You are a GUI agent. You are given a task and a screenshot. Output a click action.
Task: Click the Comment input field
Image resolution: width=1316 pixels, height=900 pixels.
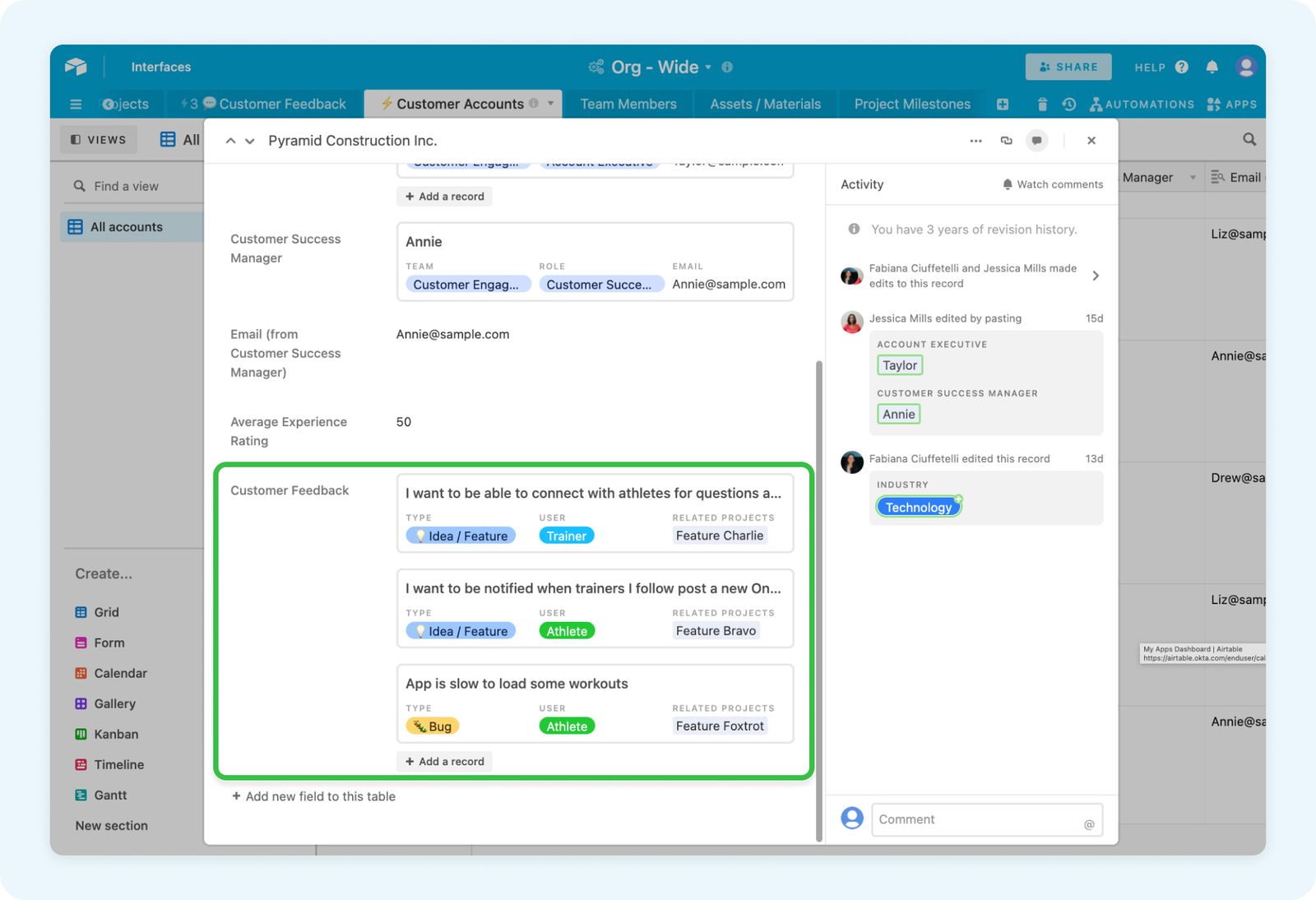pyautogui.click(x=987, y=819)
